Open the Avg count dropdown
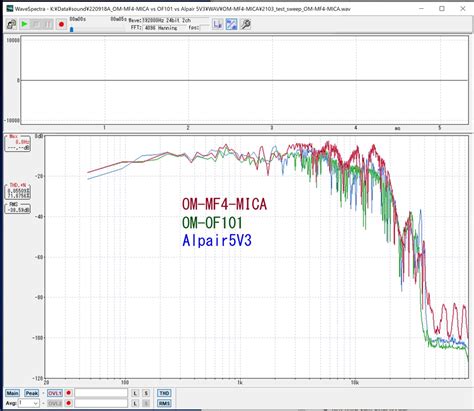 pos(28,403)
